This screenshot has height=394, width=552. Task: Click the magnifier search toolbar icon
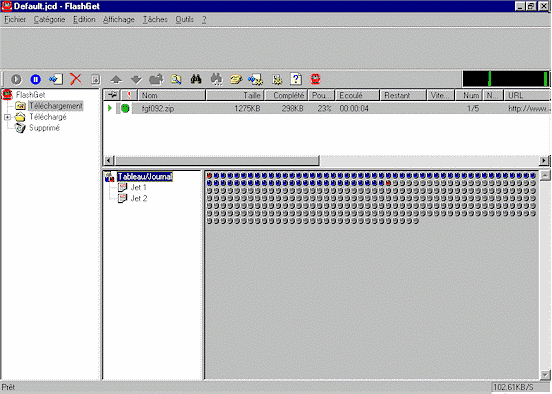[176, 79]
